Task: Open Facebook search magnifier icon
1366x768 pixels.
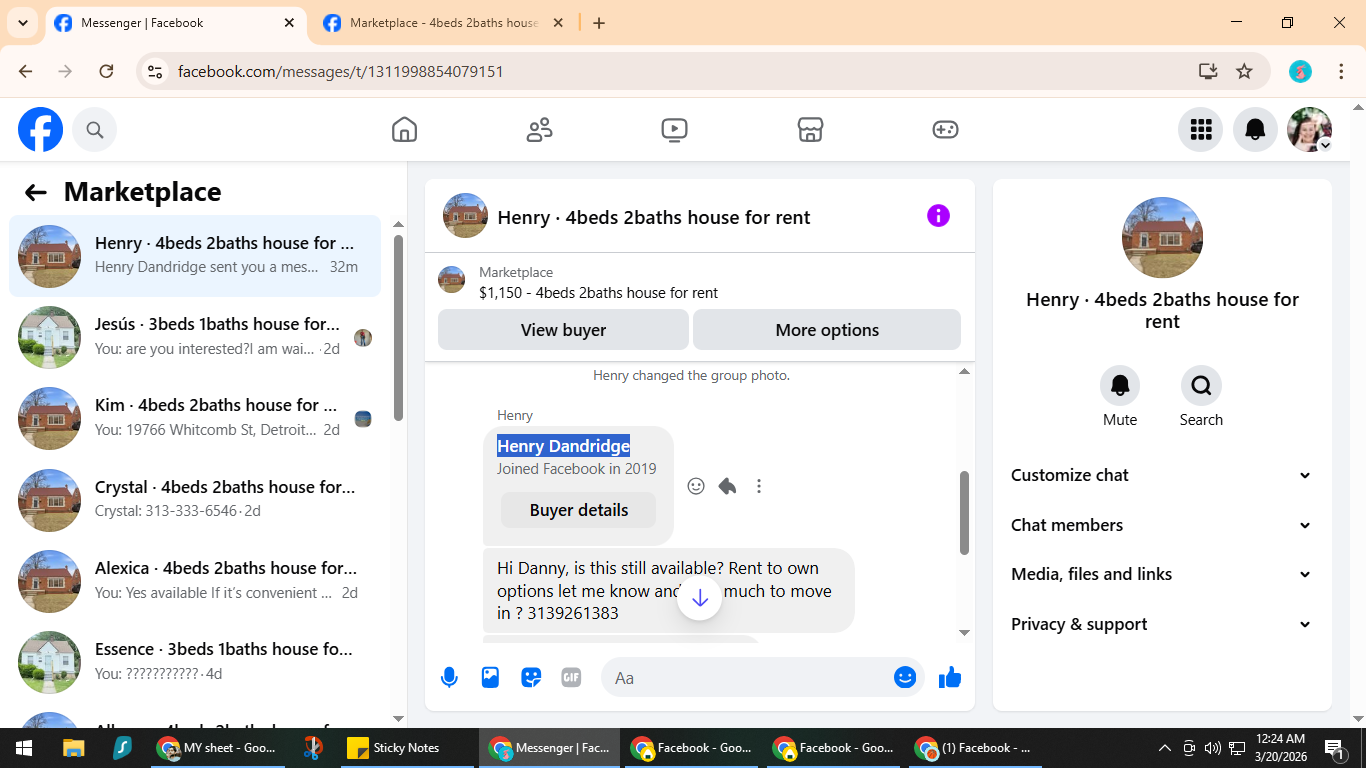Action: click(x=95, y=130)
